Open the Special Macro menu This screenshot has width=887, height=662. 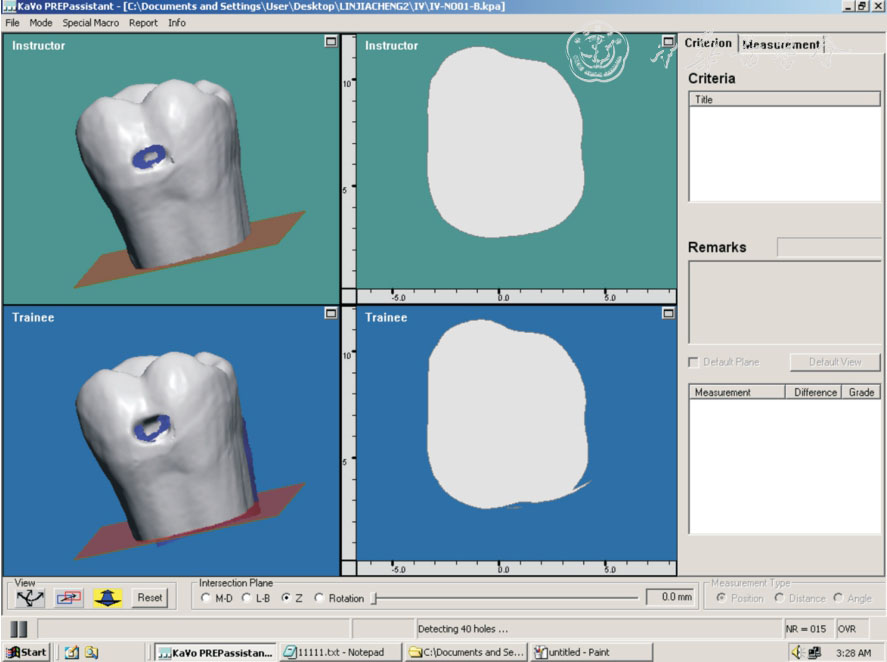pos(90,22)
